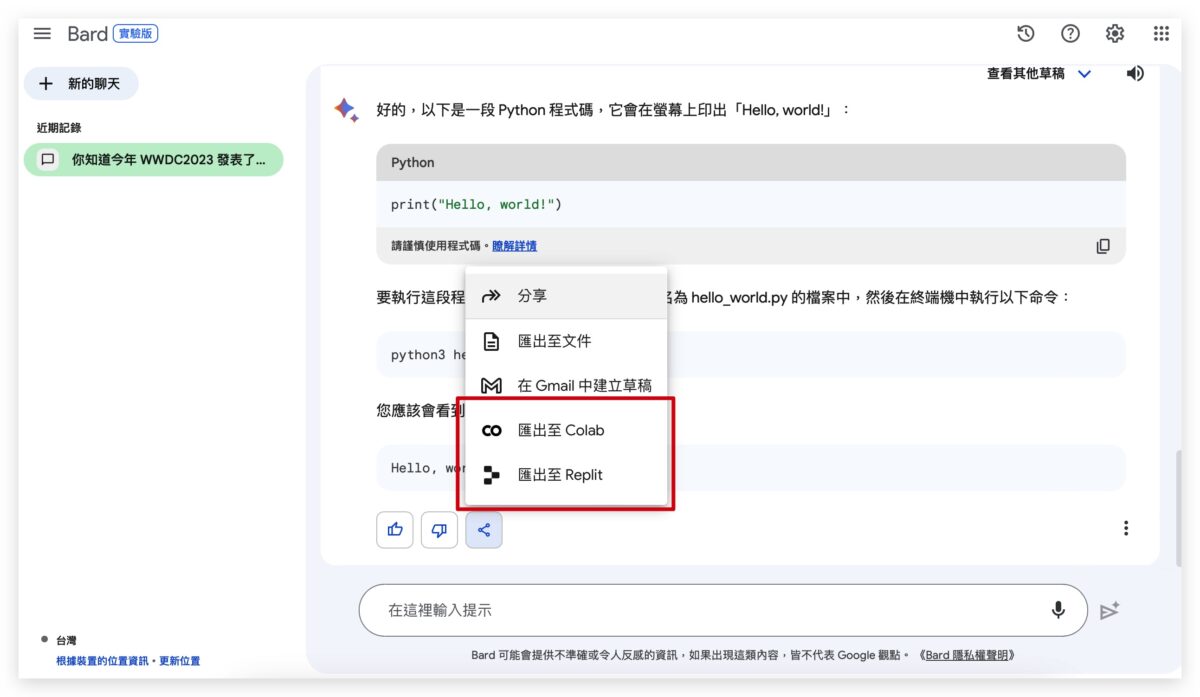Click the Python code block header
The width and height of the screenshot is (1200, 697).
pos(751,162)
